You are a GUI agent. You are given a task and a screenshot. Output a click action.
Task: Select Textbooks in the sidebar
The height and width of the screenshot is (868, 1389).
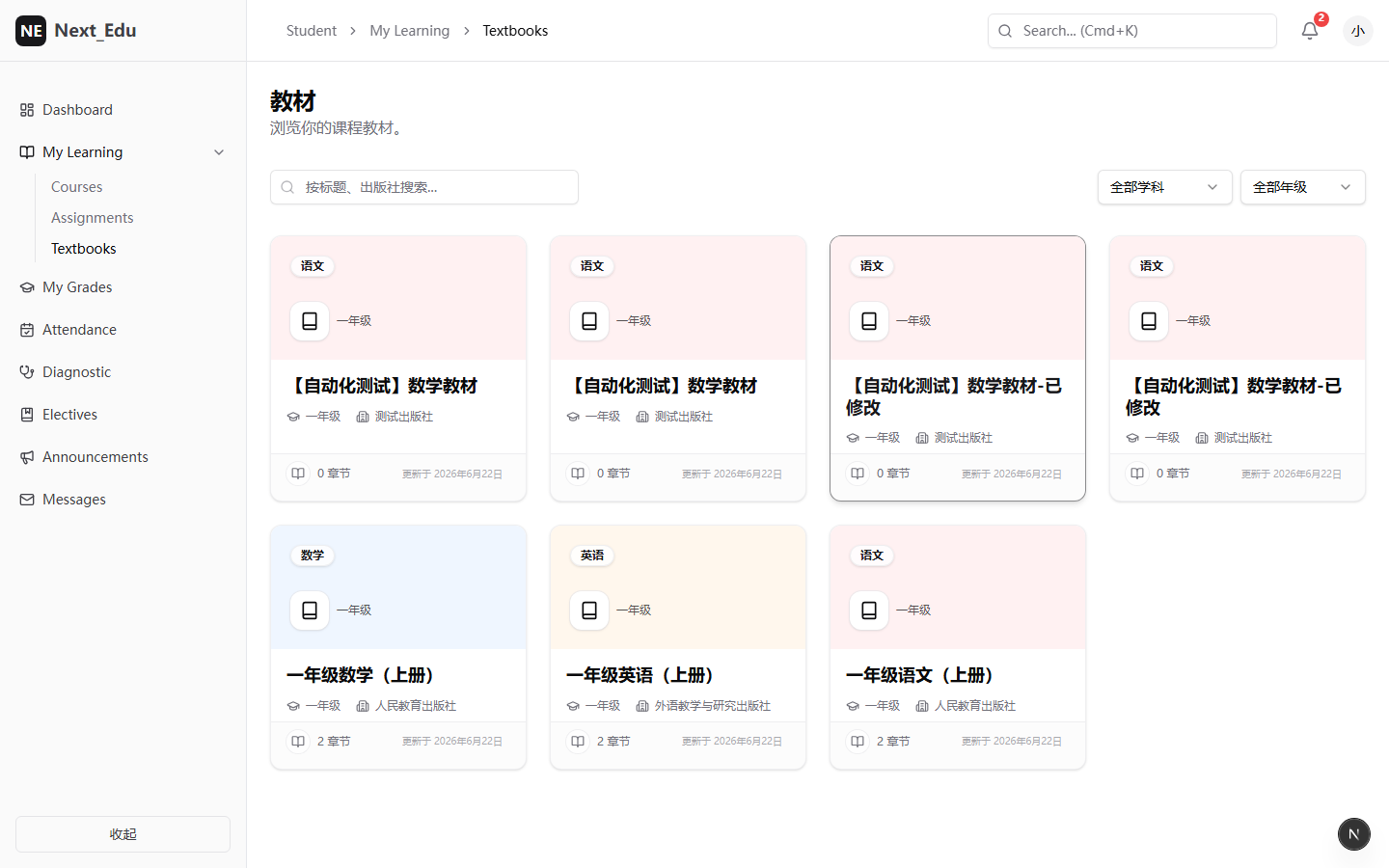[84, 249]
